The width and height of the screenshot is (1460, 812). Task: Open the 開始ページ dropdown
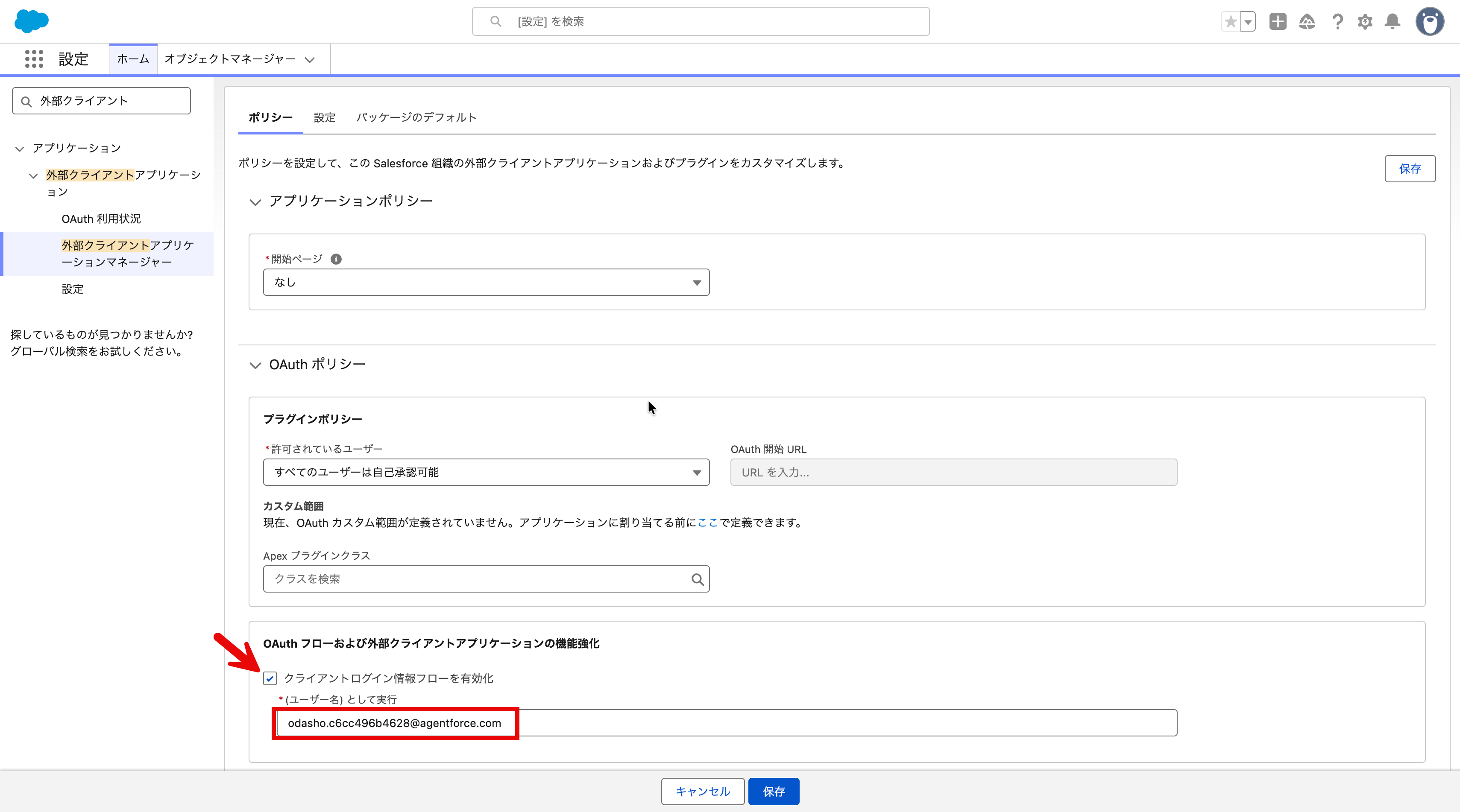486,282
